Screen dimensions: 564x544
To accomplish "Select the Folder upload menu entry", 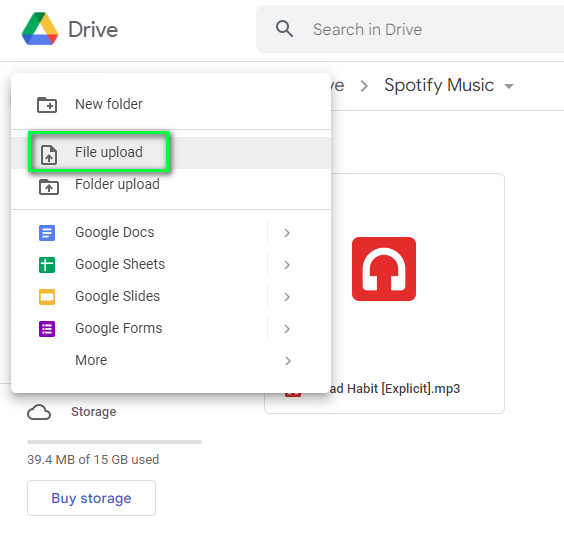I will click(x=171, y=185).
